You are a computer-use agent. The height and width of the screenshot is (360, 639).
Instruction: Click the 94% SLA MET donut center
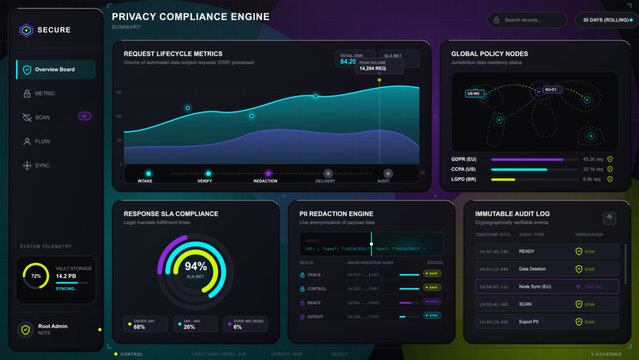196,269
